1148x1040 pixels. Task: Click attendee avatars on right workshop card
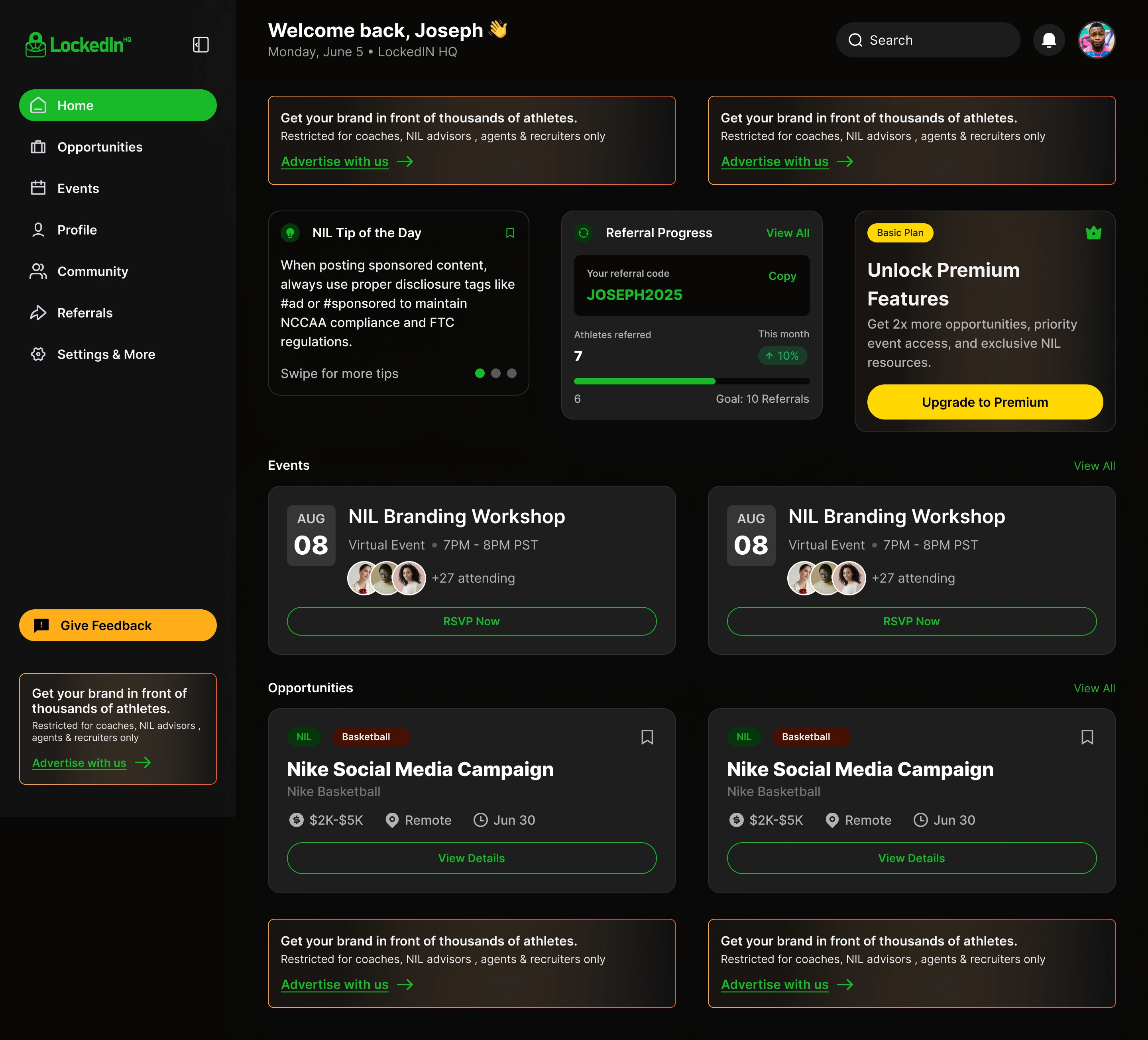(x=827, y=578)
